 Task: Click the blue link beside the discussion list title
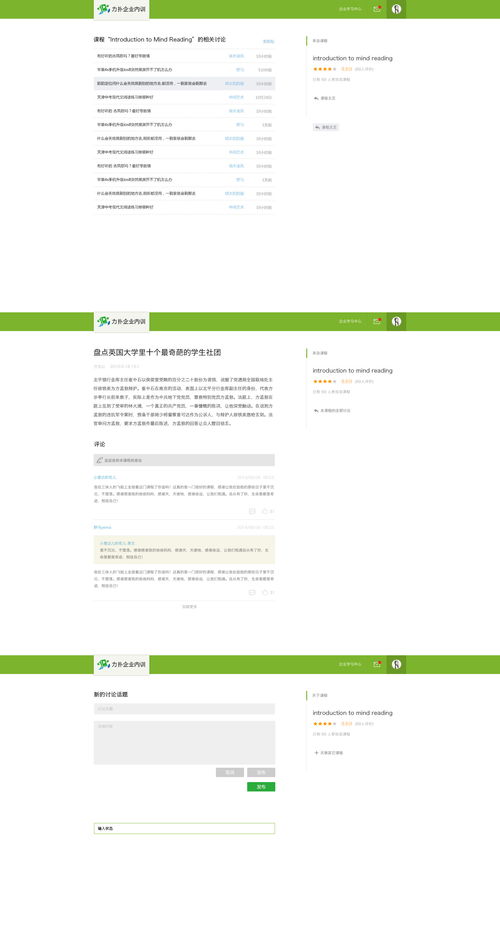[268, 41]
